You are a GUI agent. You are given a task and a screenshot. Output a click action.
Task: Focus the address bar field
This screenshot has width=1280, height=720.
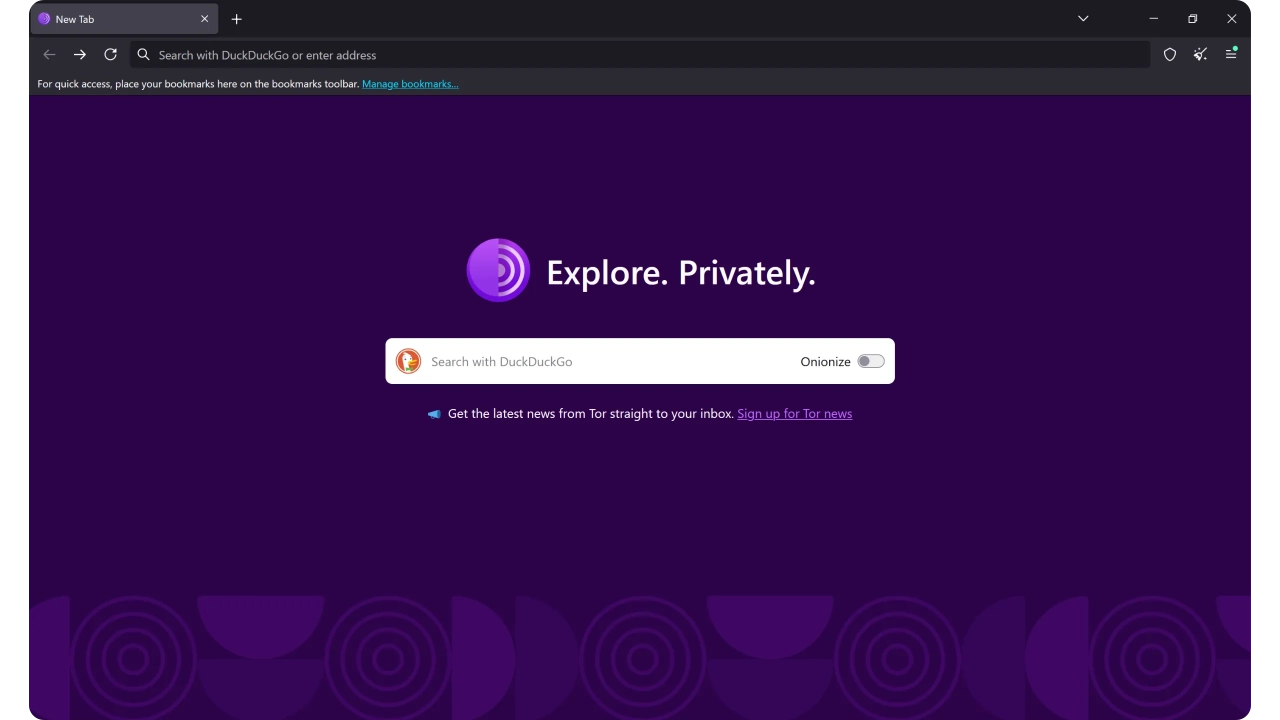(640, 55)
